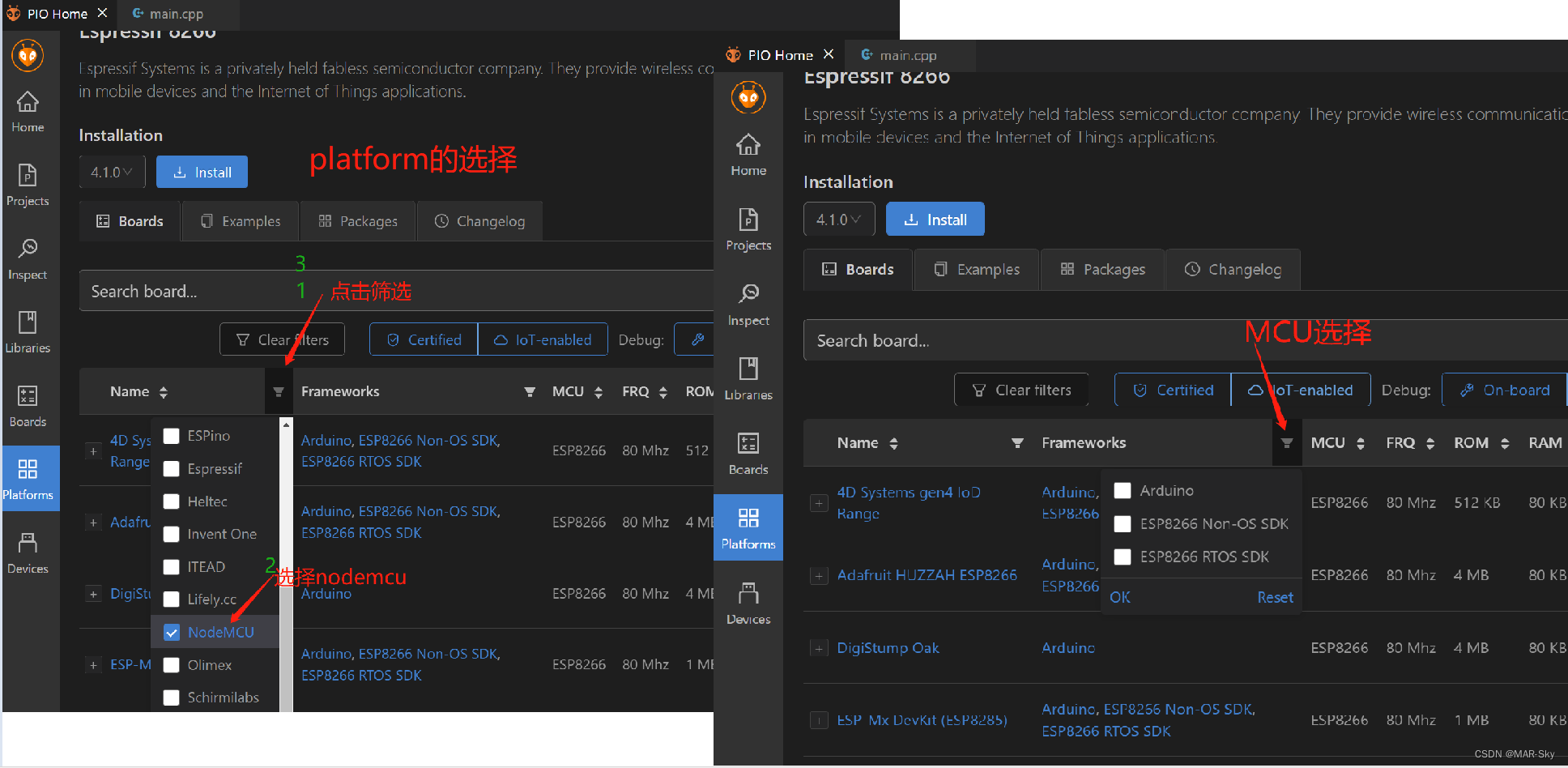Open Frameworks filter icon in right window

[x=1287, y=443]
